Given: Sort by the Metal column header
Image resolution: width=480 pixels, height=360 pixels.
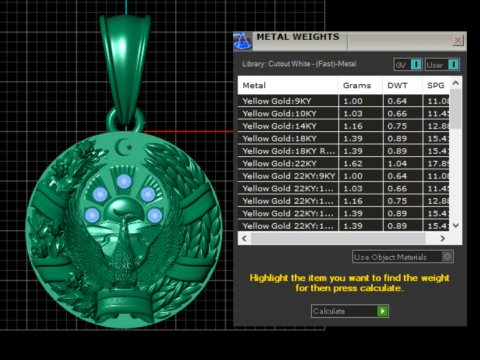Looking at the screenshot, I should [x=288, y=85].
